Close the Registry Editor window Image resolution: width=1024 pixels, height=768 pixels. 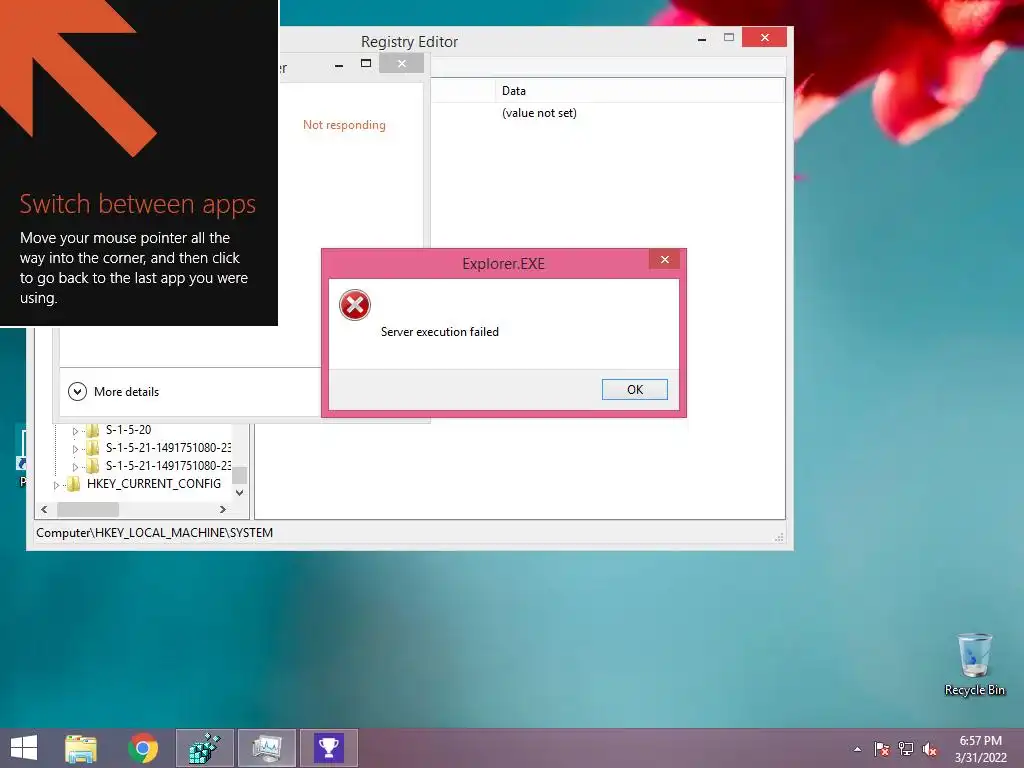(x=764, y=37)
